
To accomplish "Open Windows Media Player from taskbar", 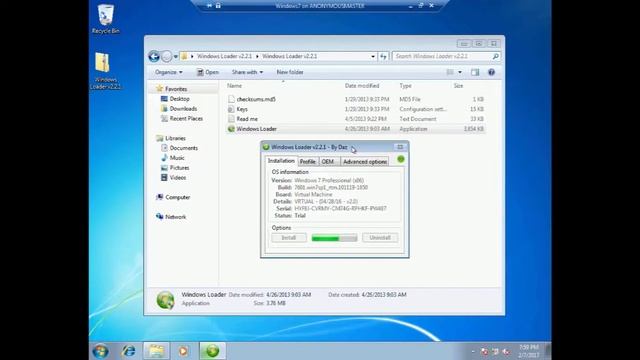I will pos(183,351).
